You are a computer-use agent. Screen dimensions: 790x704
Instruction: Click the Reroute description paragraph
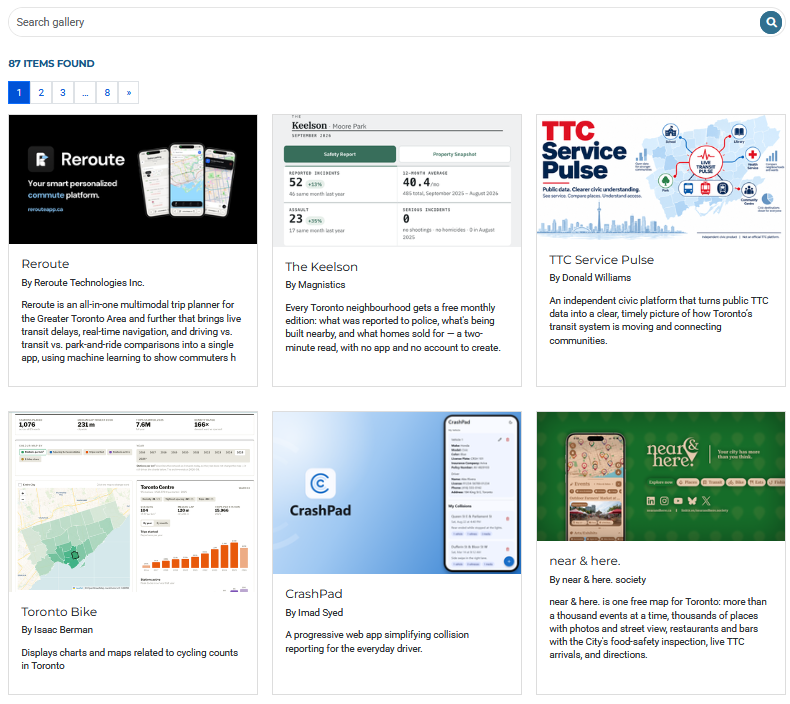pyautogui.click(x=131, y=331)
